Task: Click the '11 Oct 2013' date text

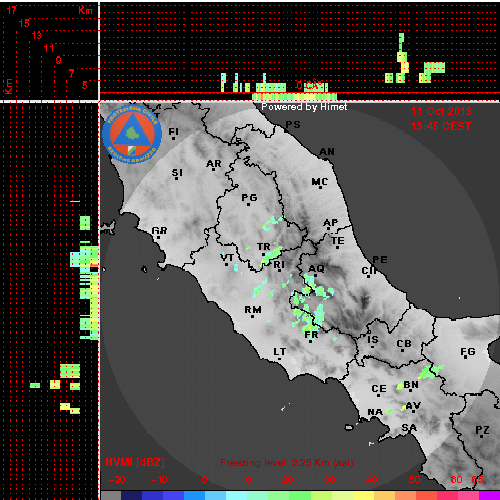Action: [x=441, y=111]
